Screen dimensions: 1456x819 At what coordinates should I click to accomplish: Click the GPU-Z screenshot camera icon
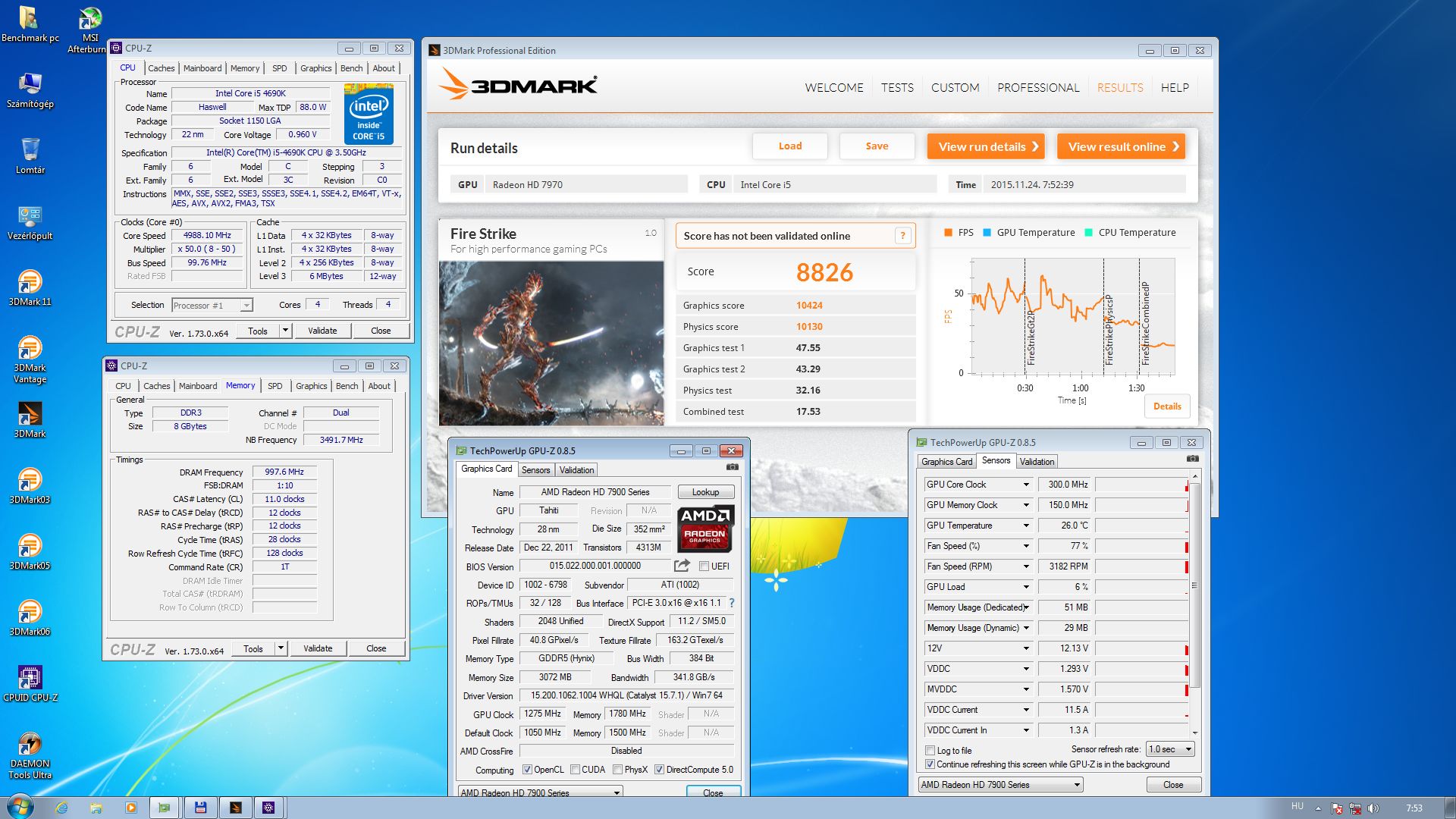(732, 467)
